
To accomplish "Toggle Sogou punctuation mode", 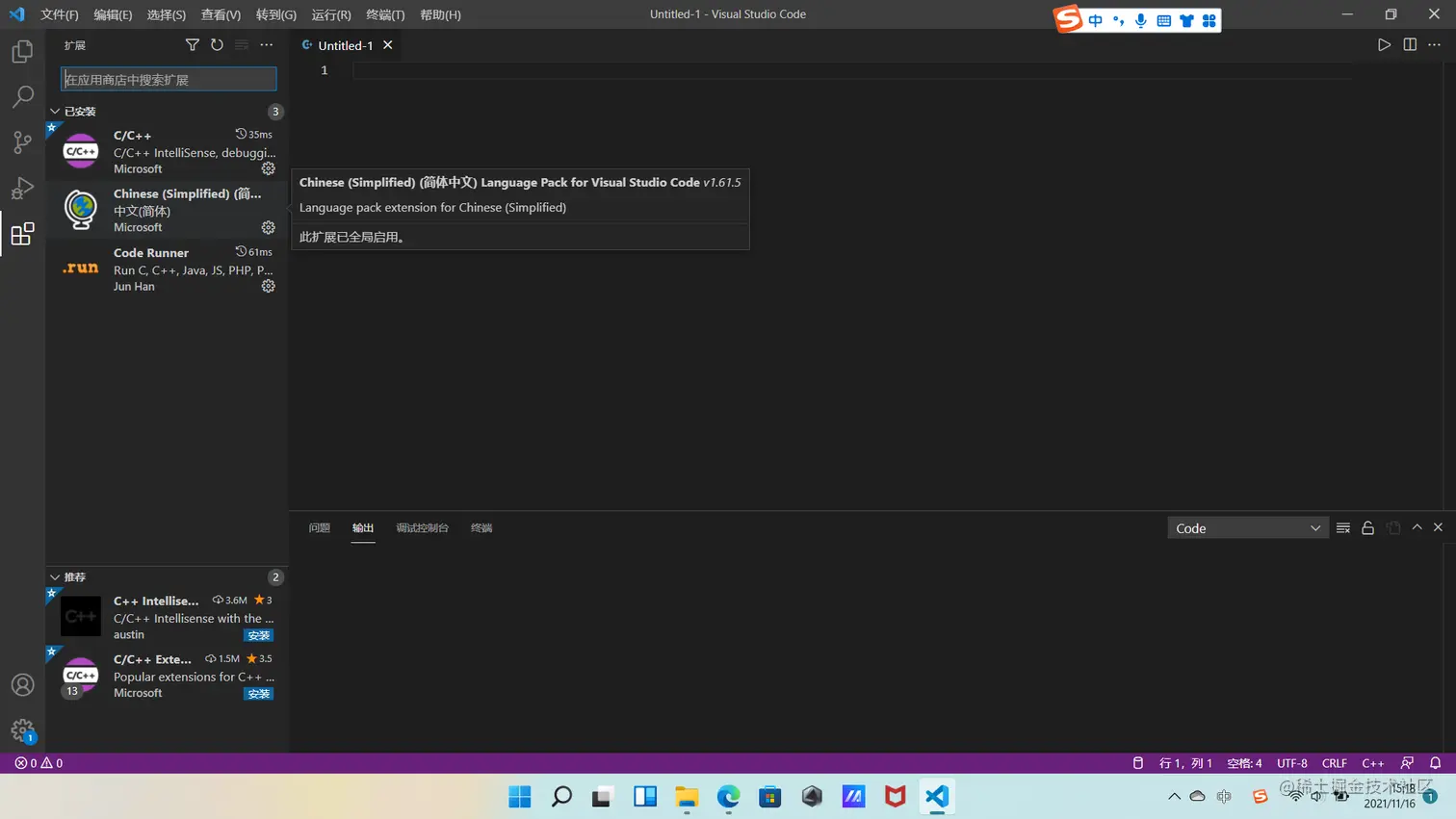I will tap(1118, 20).
